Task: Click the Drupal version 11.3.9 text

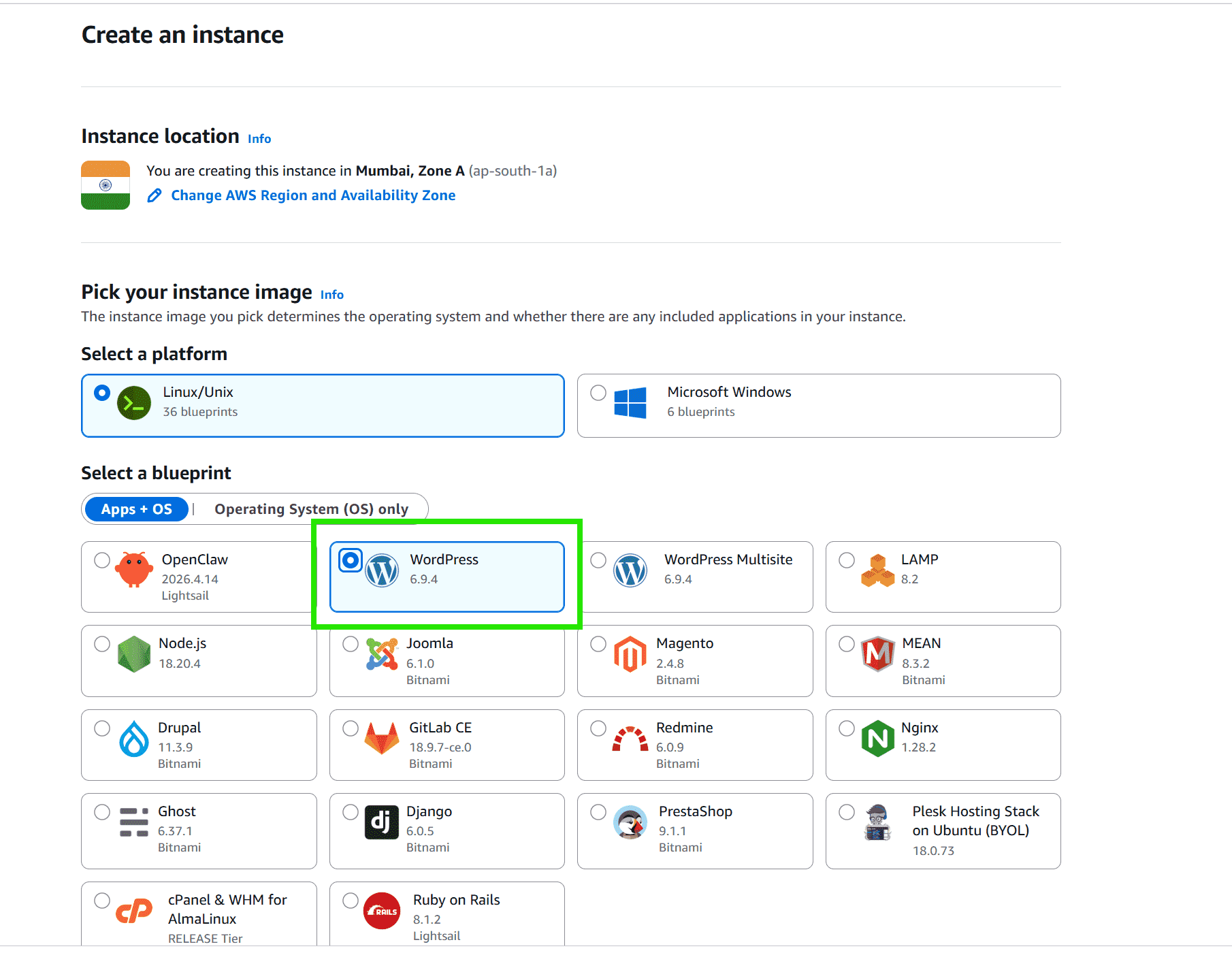Action: pyautogui.click(x=176, y=747)
